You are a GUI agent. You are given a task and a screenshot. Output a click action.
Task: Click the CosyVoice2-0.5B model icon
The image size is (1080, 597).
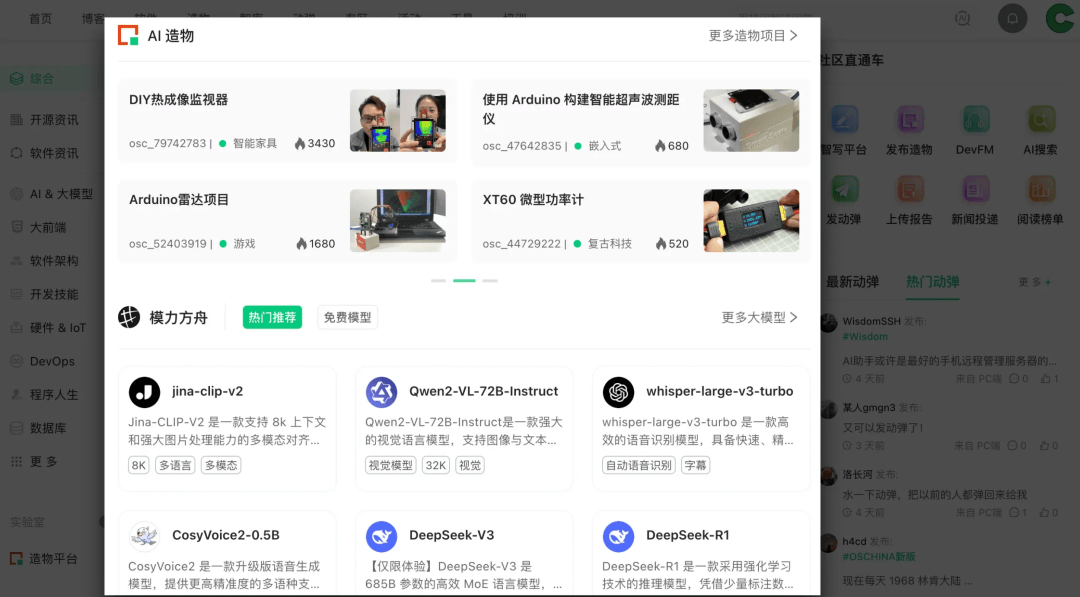point(145,536)
